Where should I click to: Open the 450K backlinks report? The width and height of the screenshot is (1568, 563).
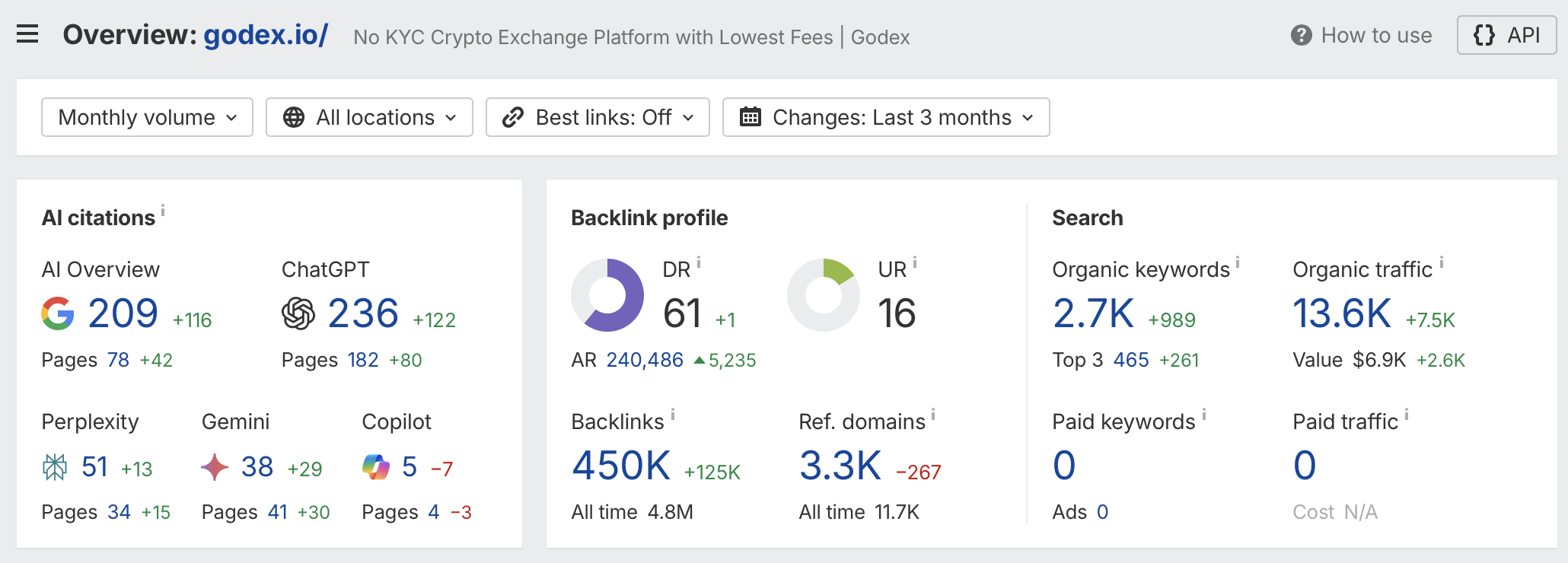click(x=621, y=466)
